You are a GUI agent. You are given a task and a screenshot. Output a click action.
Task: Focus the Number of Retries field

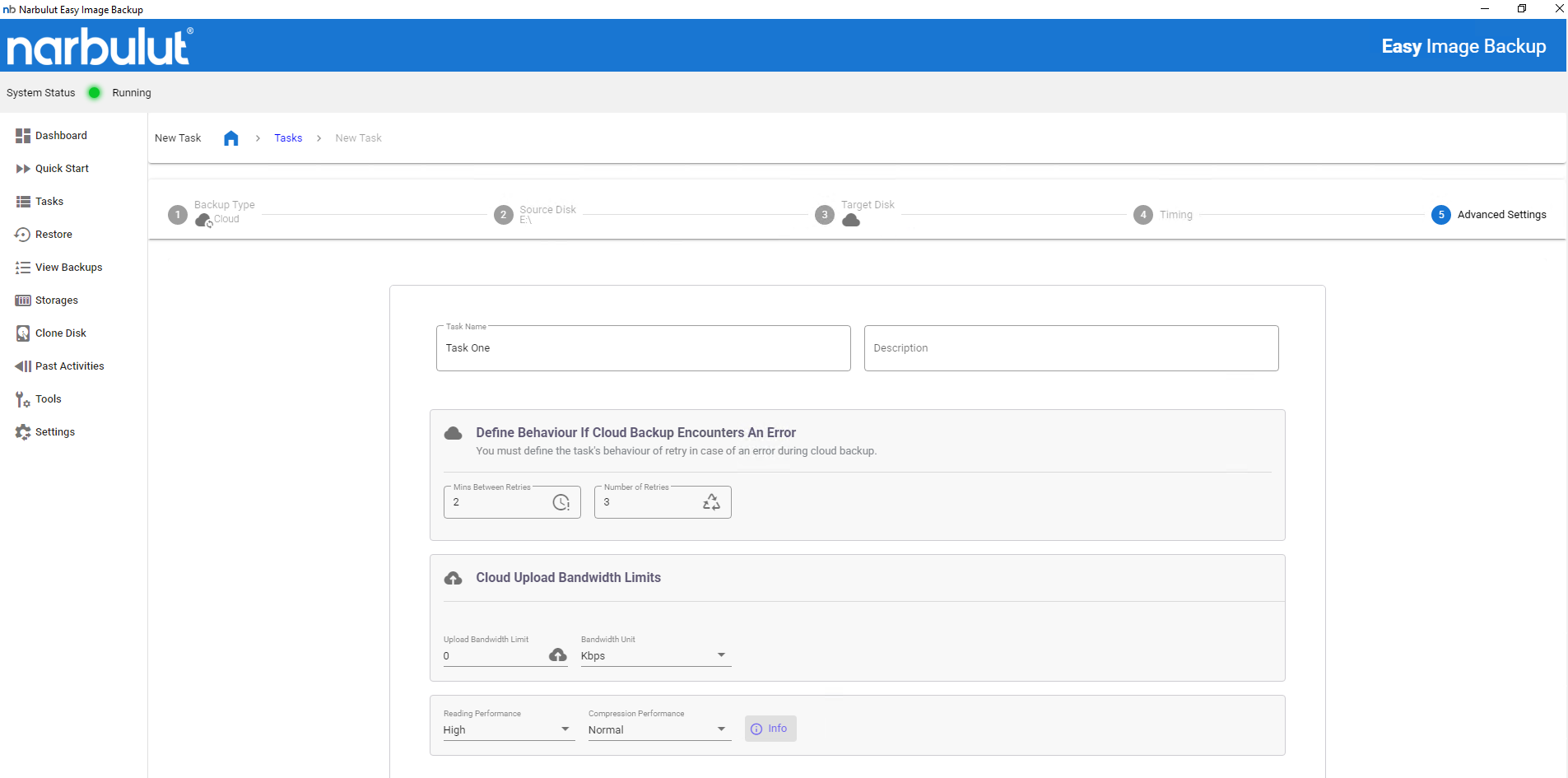(x=650, y=502)
